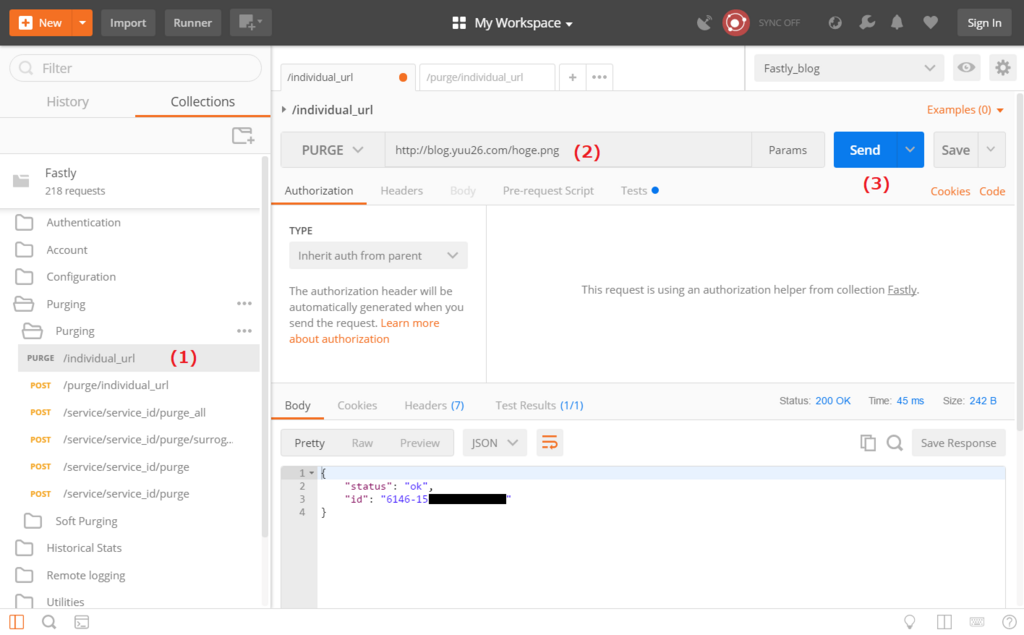Image resolution: width=1024 pixels, height=635 pixels.
Task: Create a new collection folder icon
Action: [243, 135]
